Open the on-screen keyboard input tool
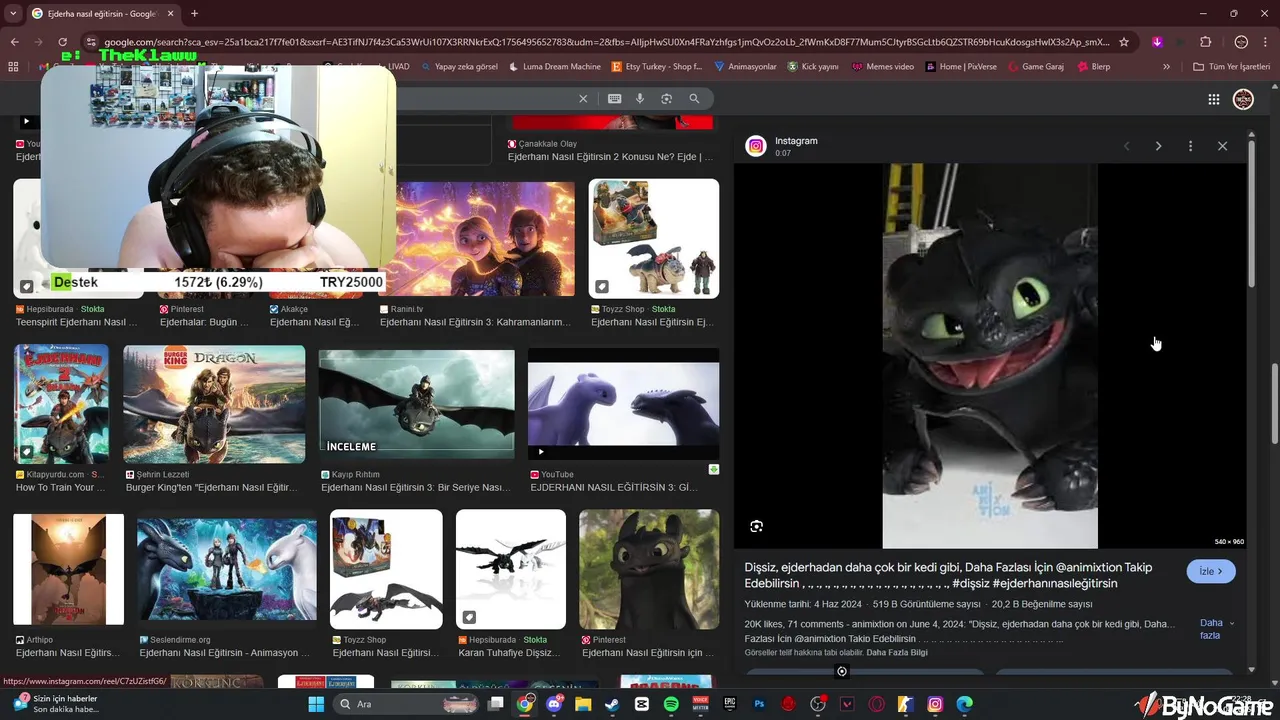Image resolution: width=1280 pixels, height=720 pixels. (614, 99)
